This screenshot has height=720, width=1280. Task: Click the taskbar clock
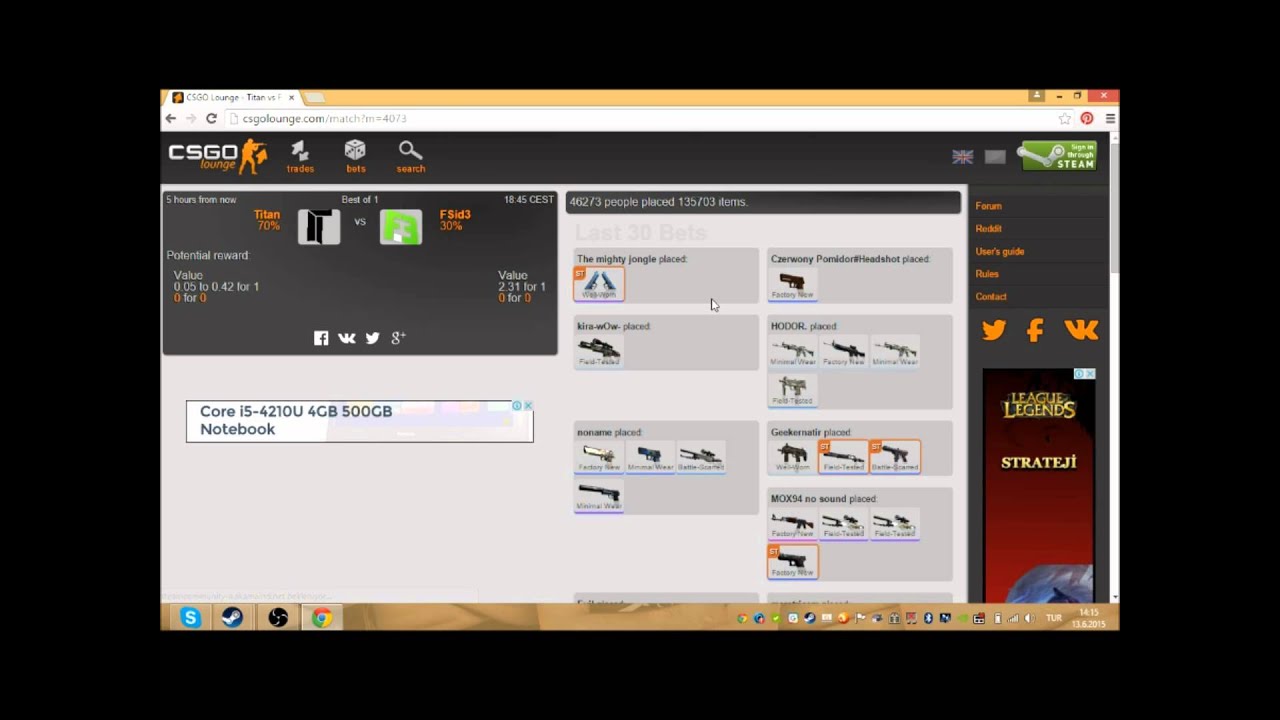pos(1088,618)
